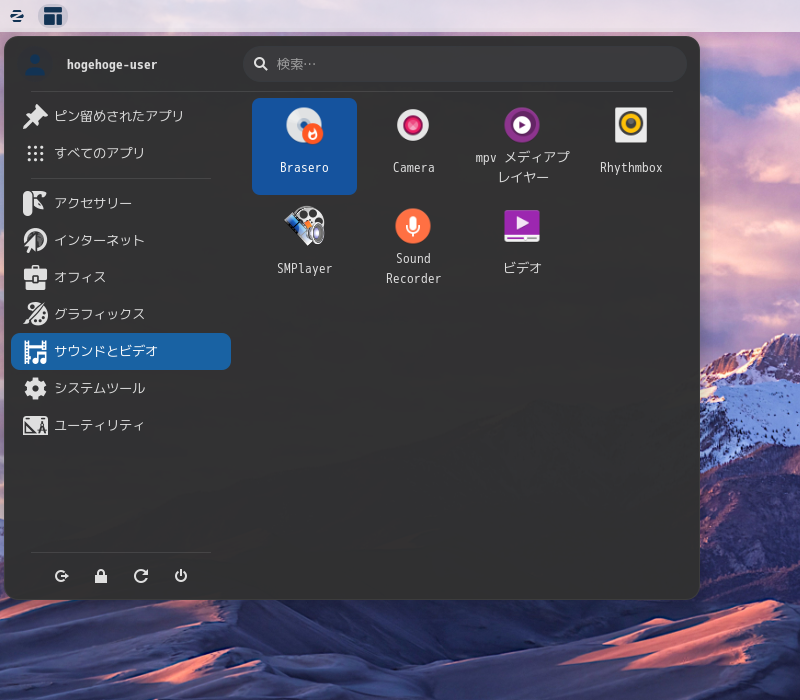This screenshot has height=700, width=800.
Task: Open the Camera app
Action: tap(413, 146)
